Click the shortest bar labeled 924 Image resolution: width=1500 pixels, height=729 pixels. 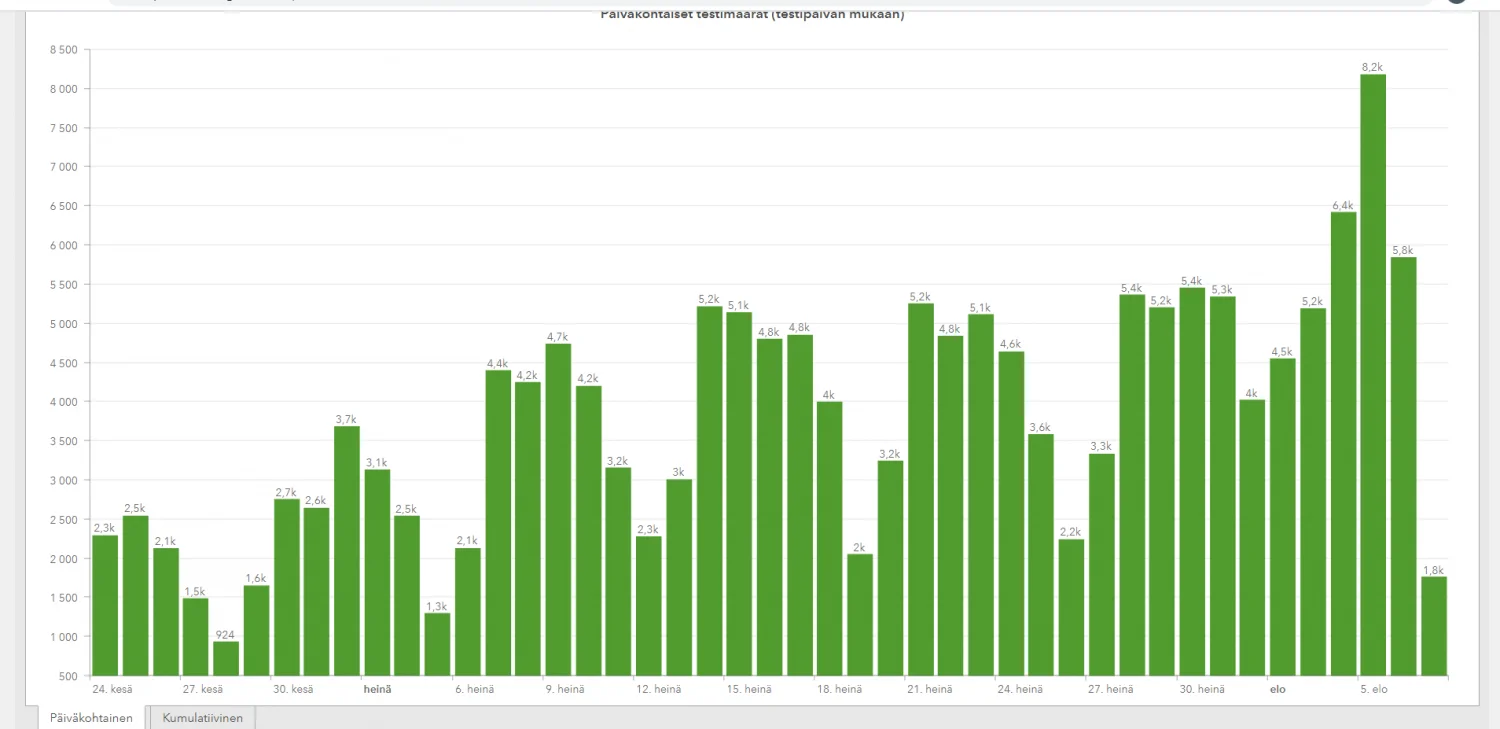[x=226, y=658]
